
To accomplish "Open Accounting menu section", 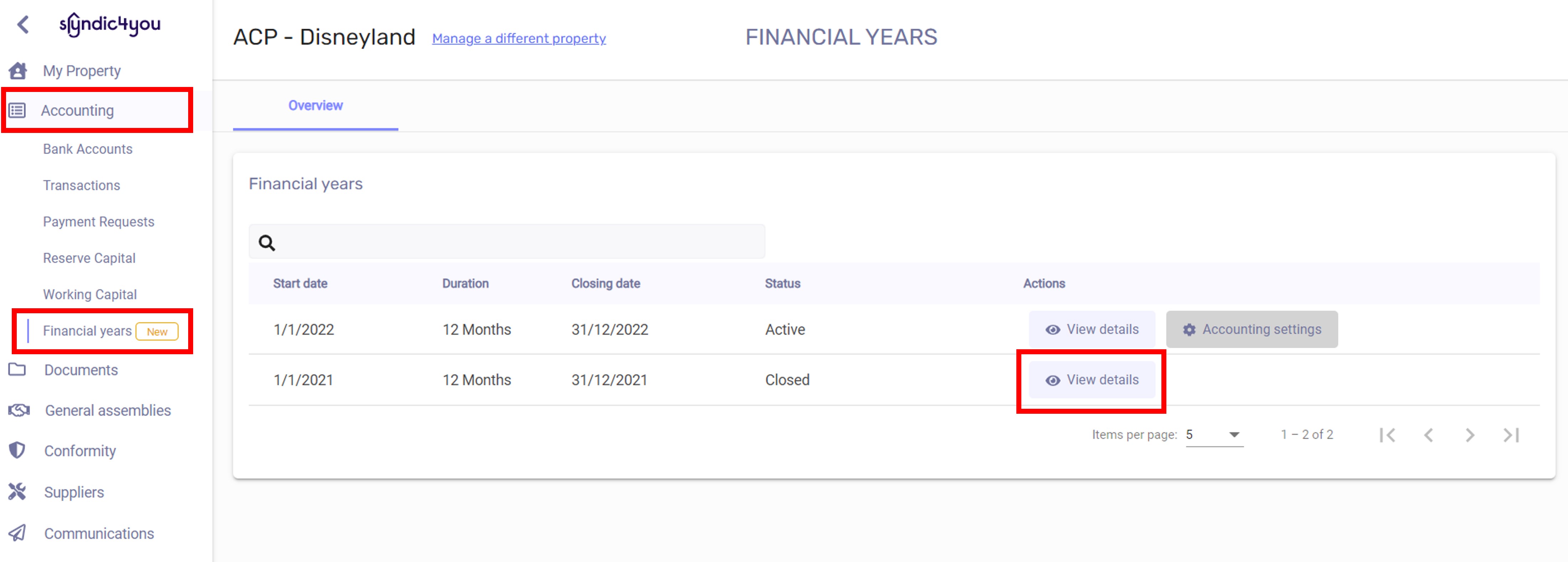I will [77, 110].
